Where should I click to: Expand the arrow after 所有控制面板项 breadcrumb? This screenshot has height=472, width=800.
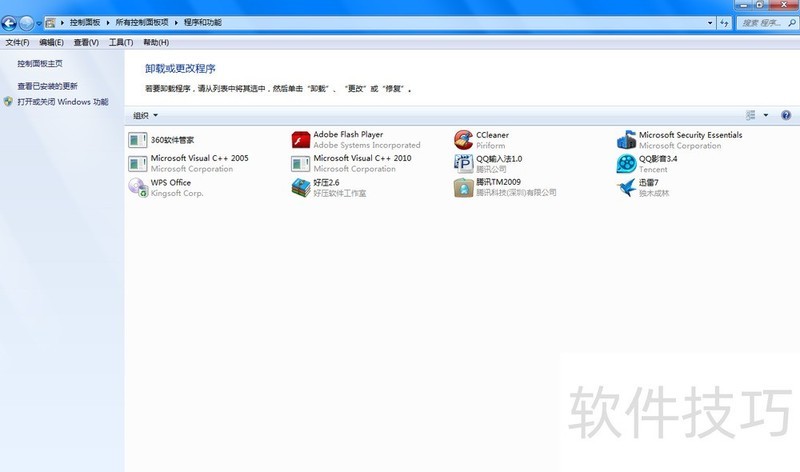(x=176, y=22)
